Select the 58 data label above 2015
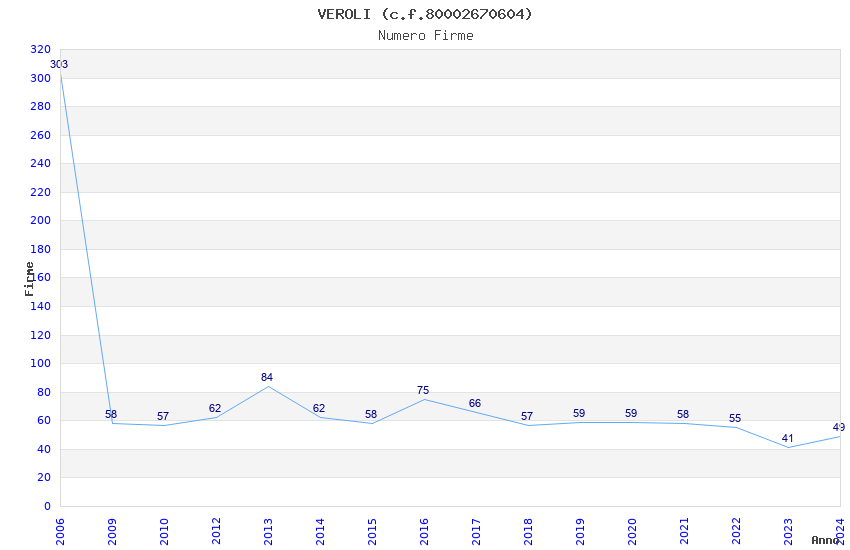 pos(371,415)
